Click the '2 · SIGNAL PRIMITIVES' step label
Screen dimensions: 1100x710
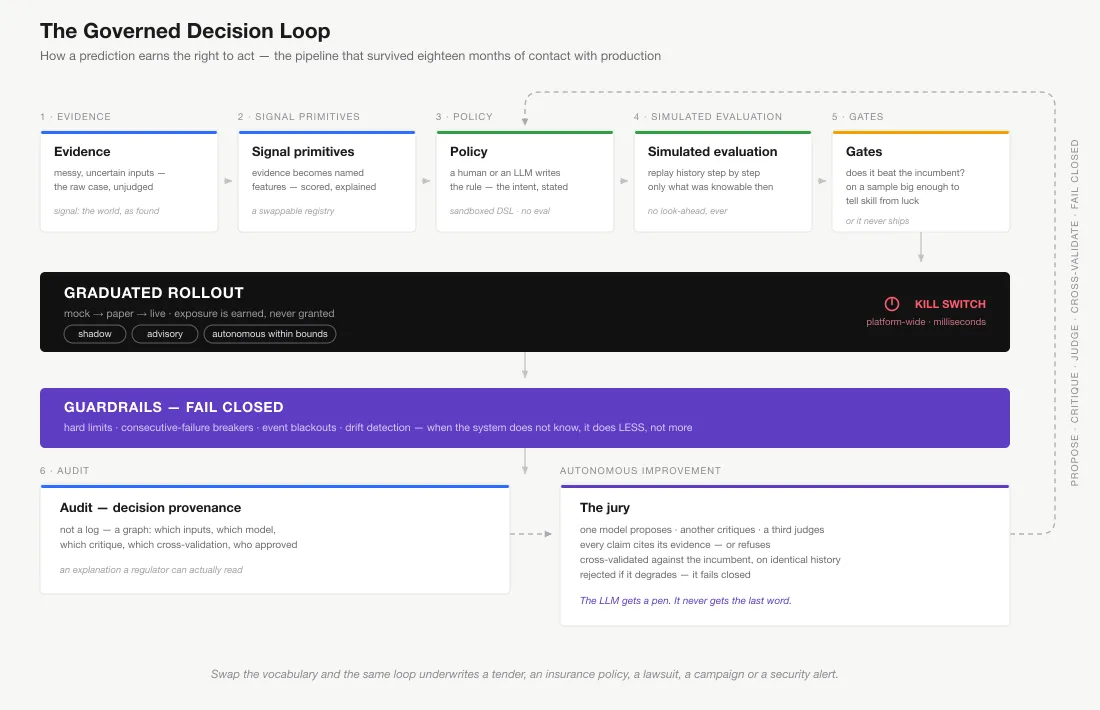[299, 116]
